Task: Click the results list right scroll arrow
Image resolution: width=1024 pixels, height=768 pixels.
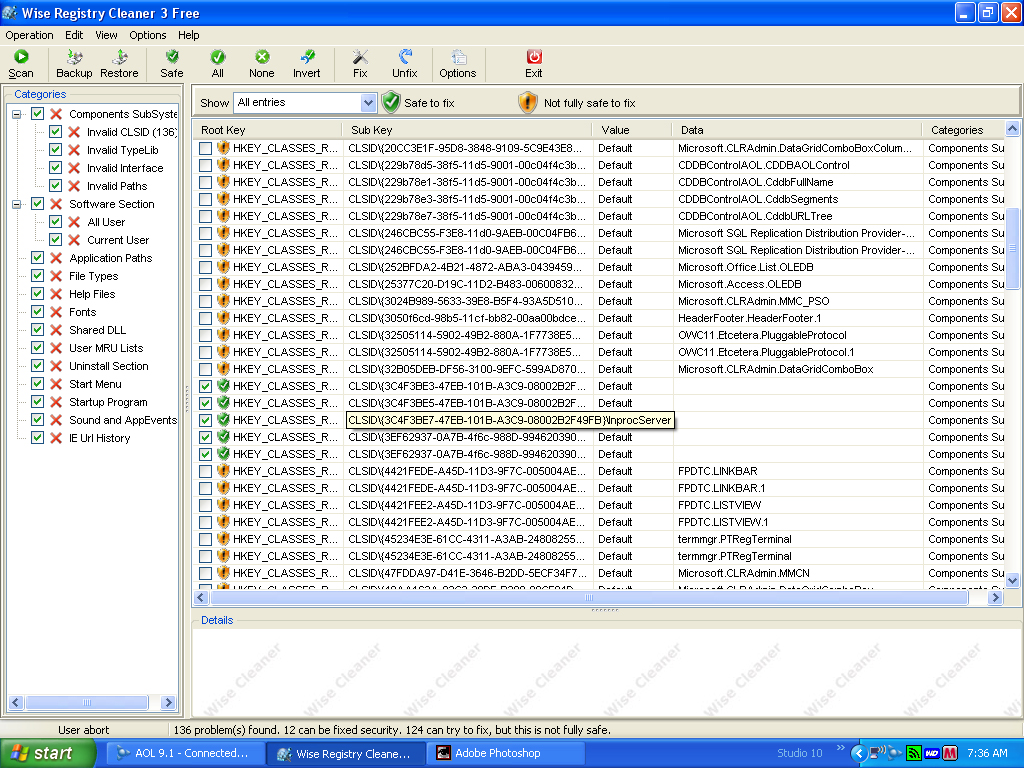Action: click(995, 598)
